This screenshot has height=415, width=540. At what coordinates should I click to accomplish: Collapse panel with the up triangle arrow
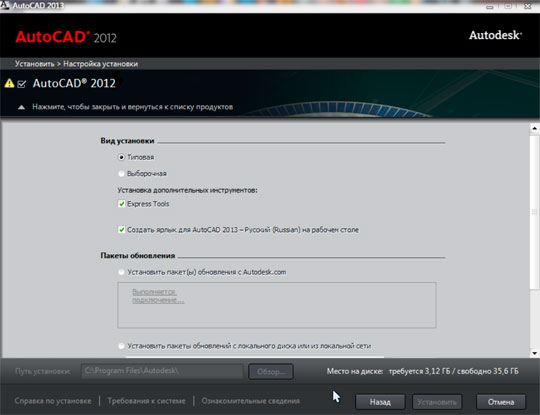[x=21, y=107]
